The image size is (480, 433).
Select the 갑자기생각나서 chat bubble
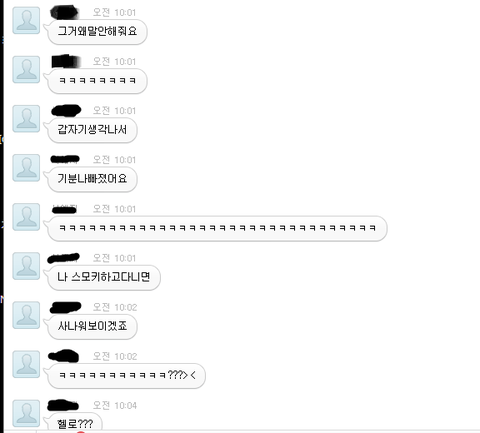(92, 130)
